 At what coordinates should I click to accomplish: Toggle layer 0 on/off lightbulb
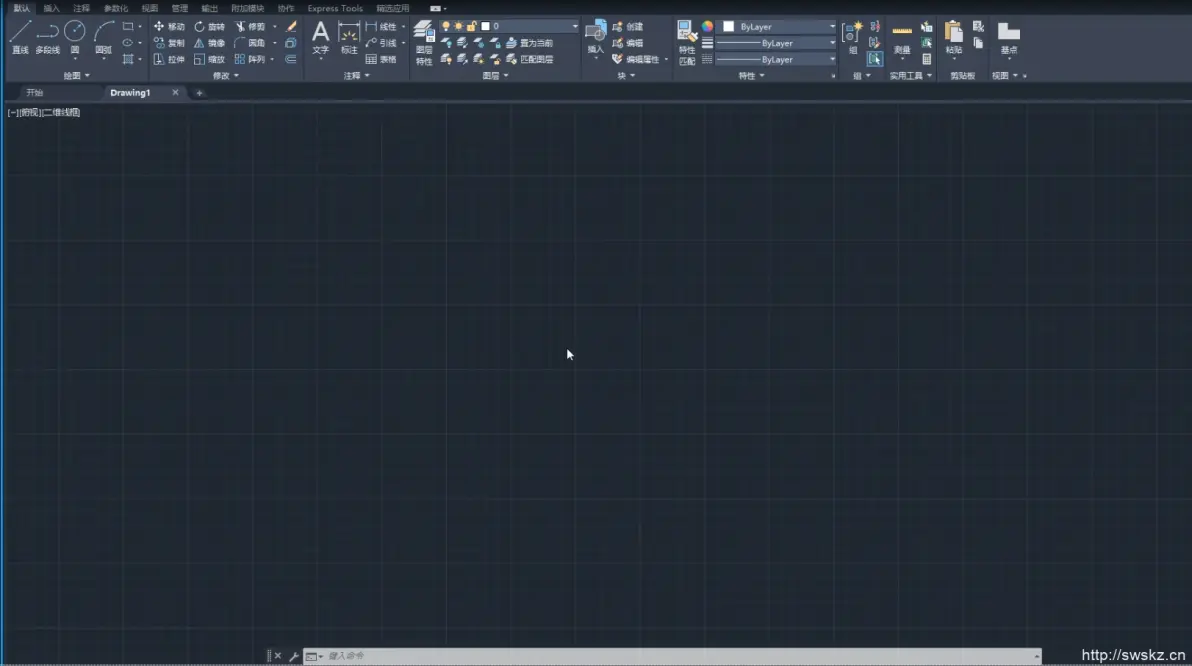point(445,27)
